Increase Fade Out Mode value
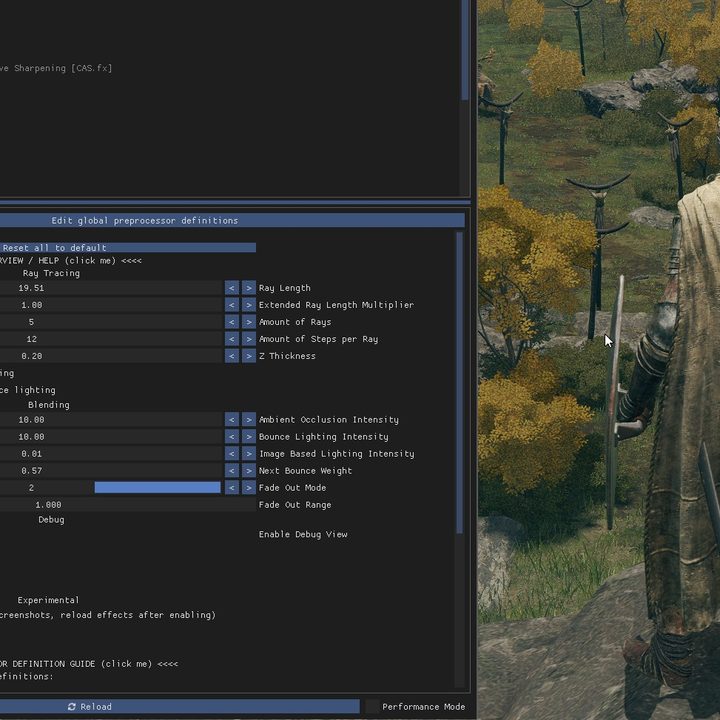The image size is (720, 720). pos(249,488)
